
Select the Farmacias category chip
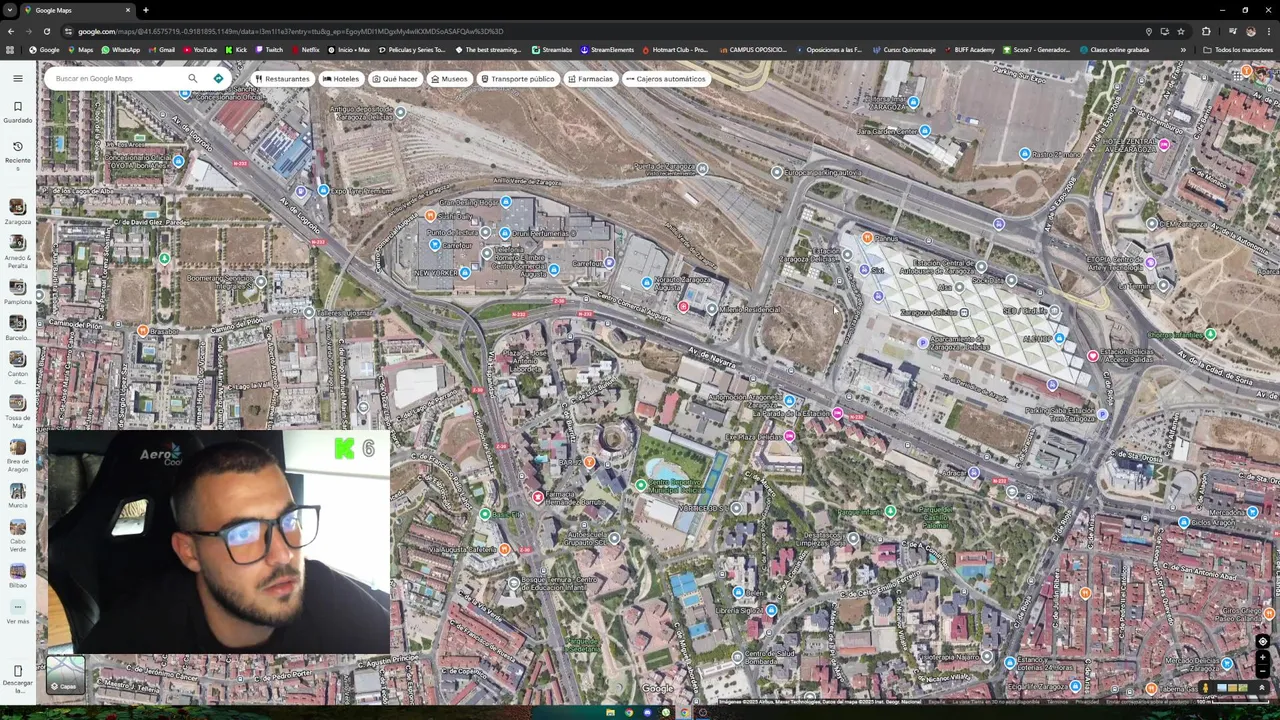(x=590, y=79)
